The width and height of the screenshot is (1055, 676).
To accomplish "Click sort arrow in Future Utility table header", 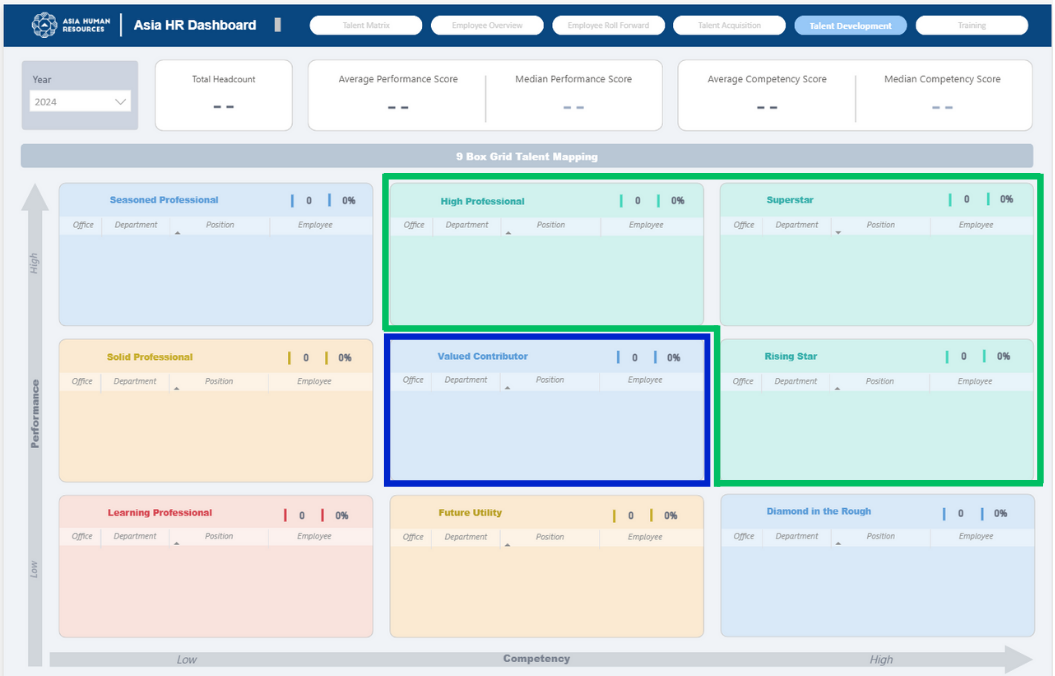I will pyautogui.click(x=508, y=545).
